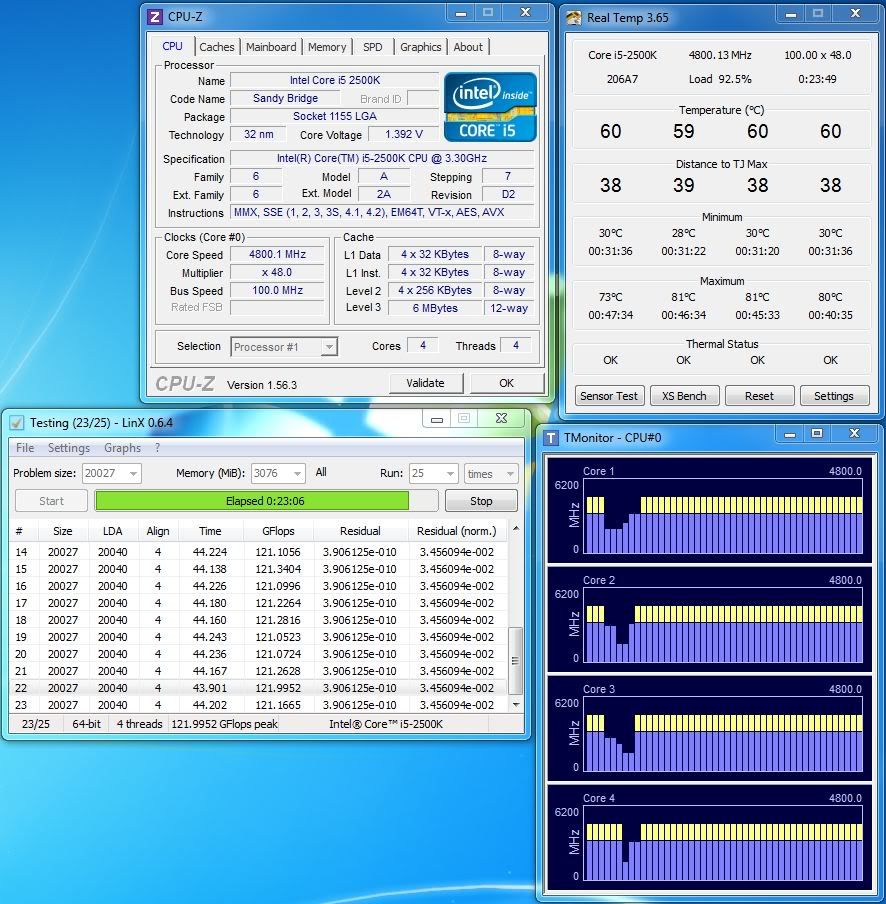Click the LinX elapsed time progress bar

coord(266,501)
